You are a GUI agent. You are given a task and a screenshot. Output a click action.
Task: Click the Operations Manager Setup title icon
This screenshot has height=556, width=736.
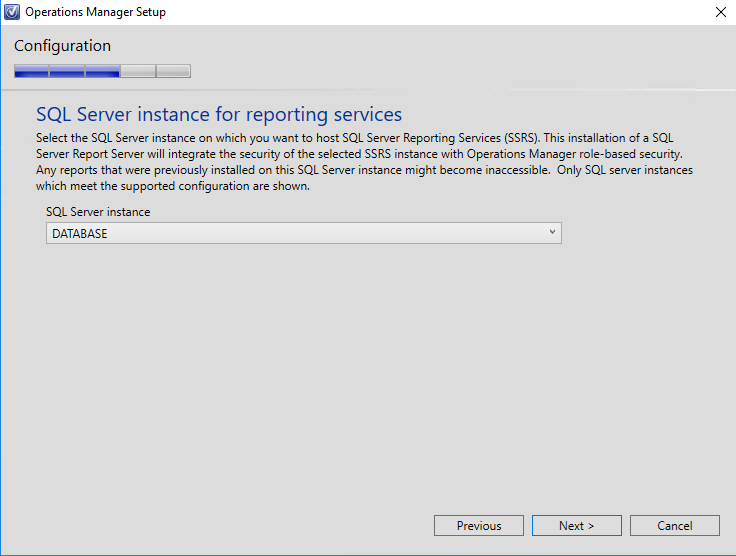[12, 12]
